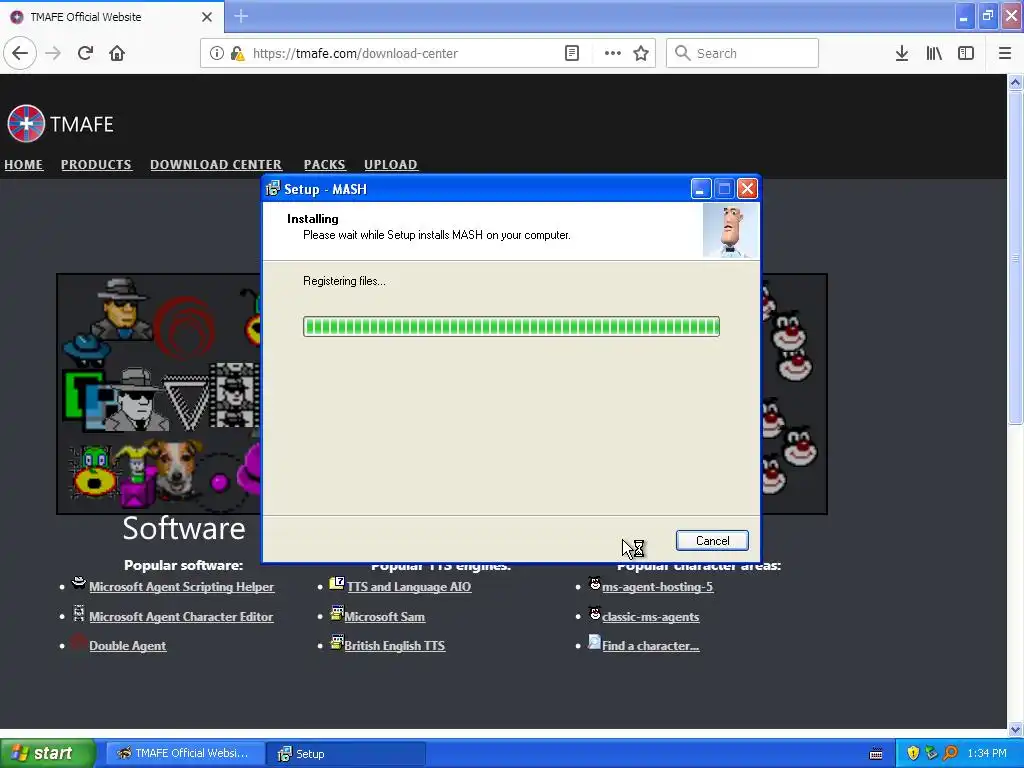
Task: Show sidebars icon in the browser toolbar
Action: (x=966, y=53)
